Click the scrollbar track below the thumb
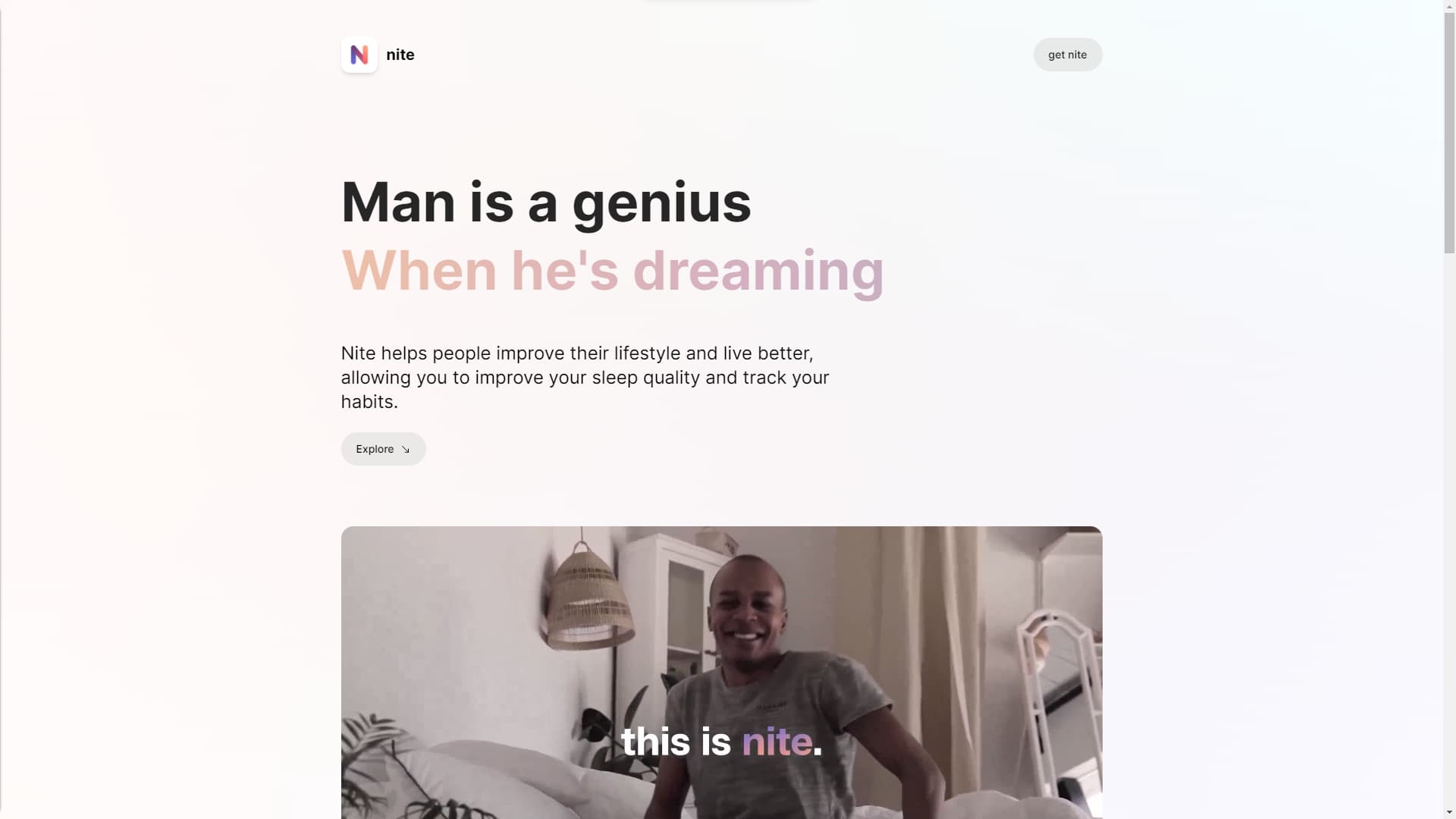The height and width of the screenshot is (819, 1456). coord(1449,531)
